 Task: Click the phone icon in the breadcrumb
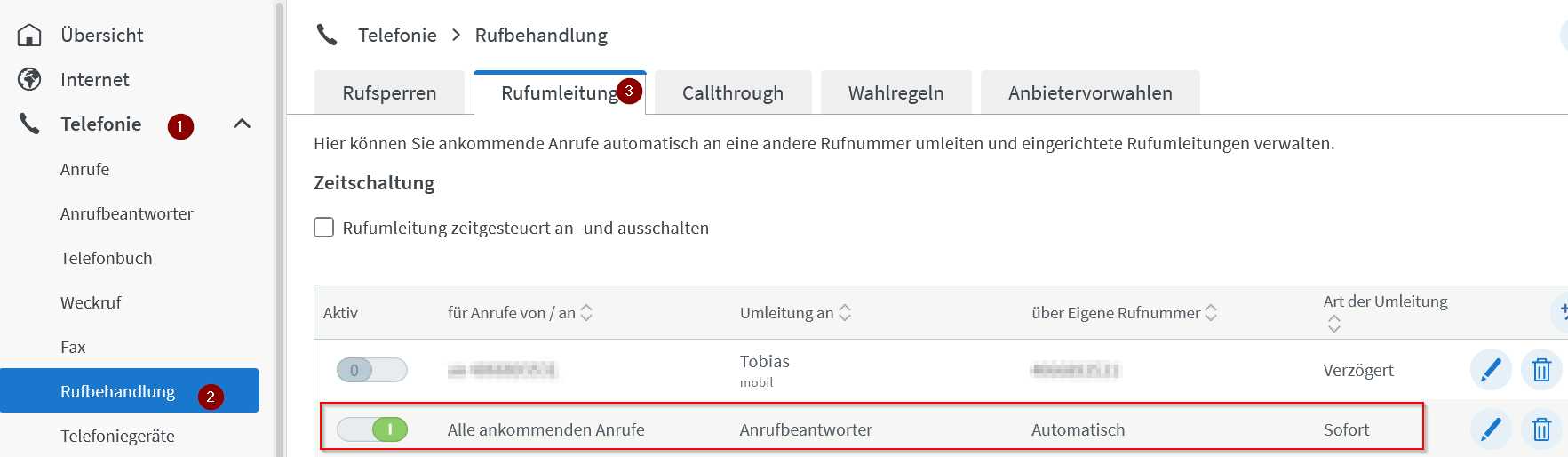click(x=327, y=35)
